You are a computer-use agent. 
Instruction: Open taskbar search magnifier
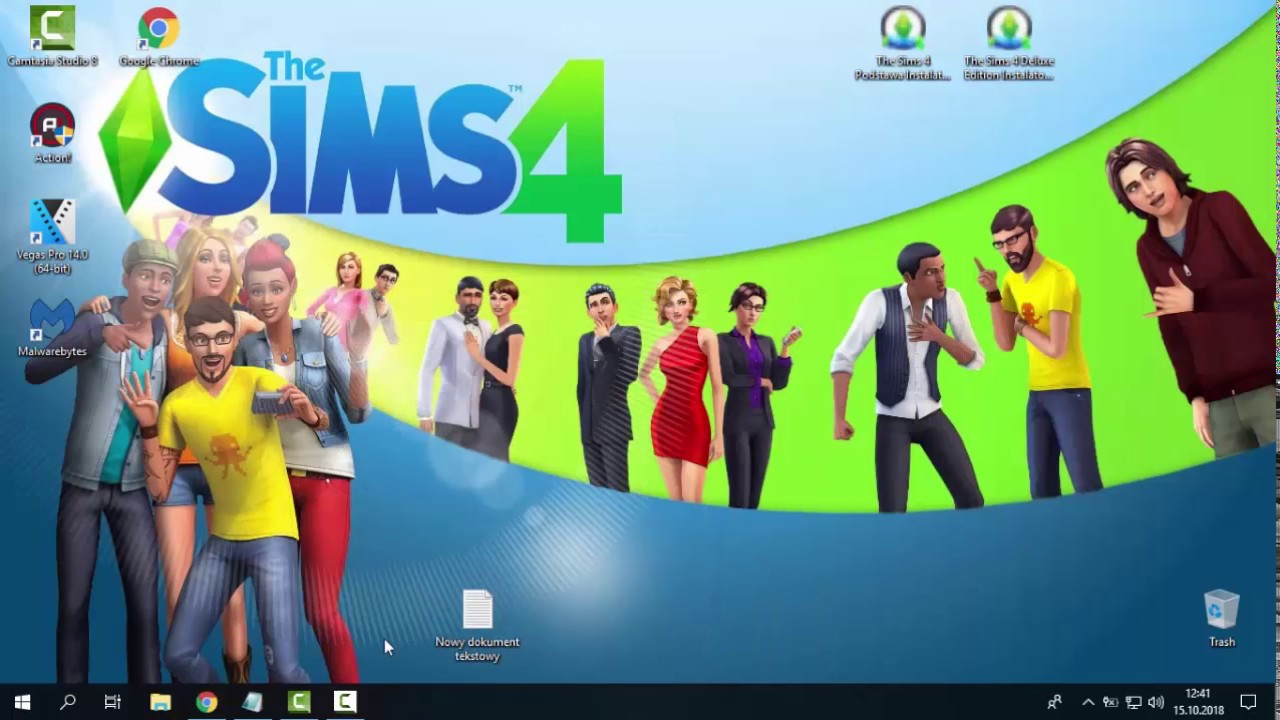tap(67, 702)
